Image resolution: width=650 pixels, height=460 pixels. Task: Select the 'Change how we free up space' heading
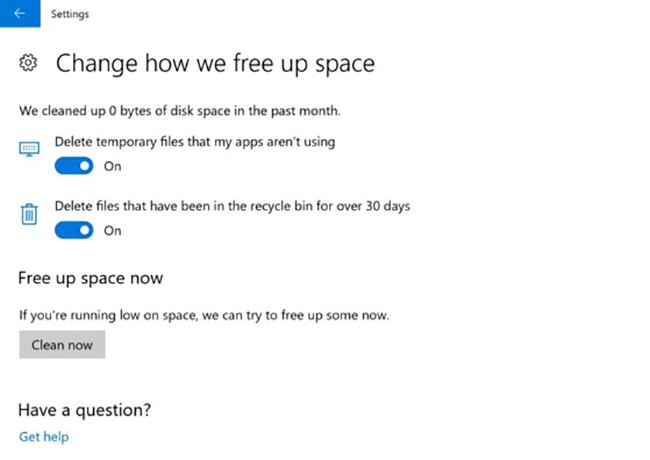[215, 64]
